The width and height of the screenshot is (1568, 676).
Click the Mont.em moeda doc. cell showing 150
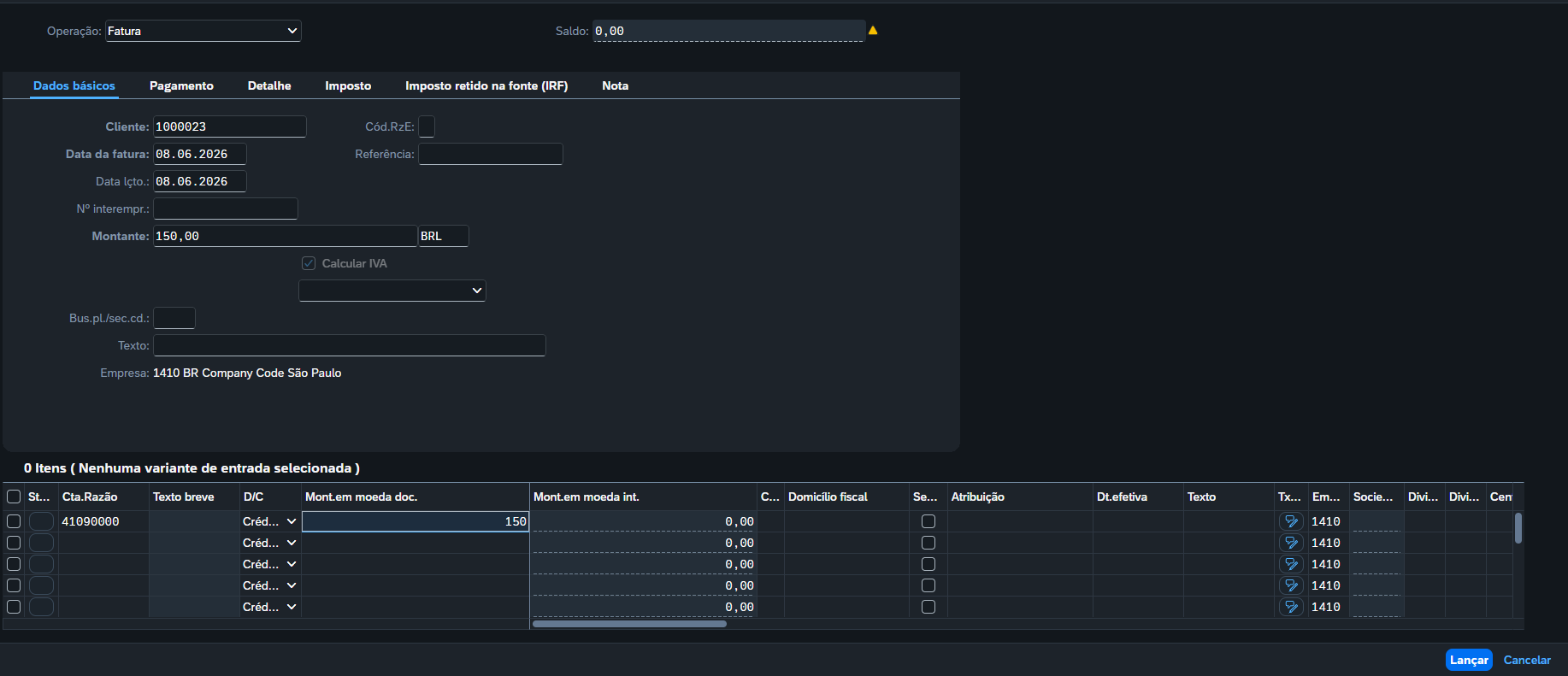coord(416,521)
